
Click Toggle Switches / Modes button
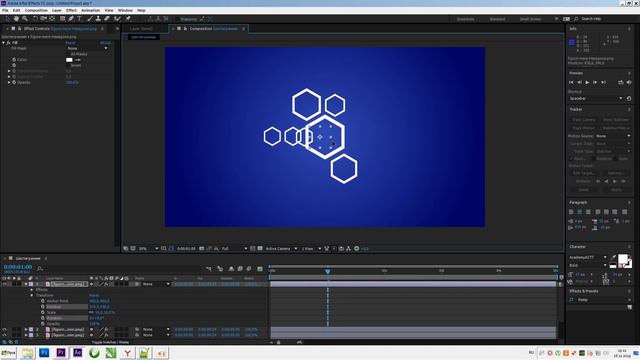(x=110, y=342)
